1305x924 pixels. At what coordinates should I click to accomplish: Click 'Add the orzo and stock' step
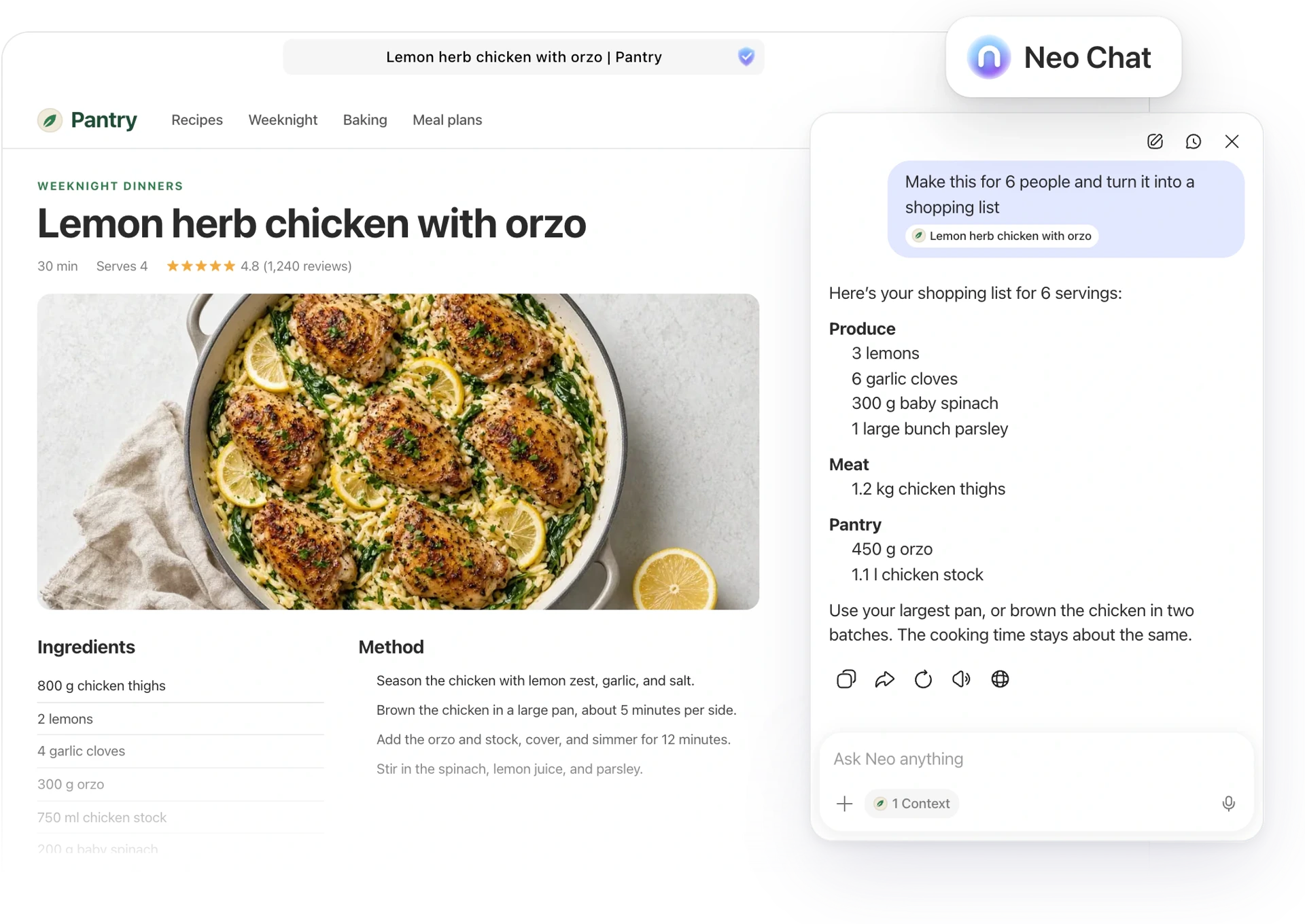pos(553,739)
